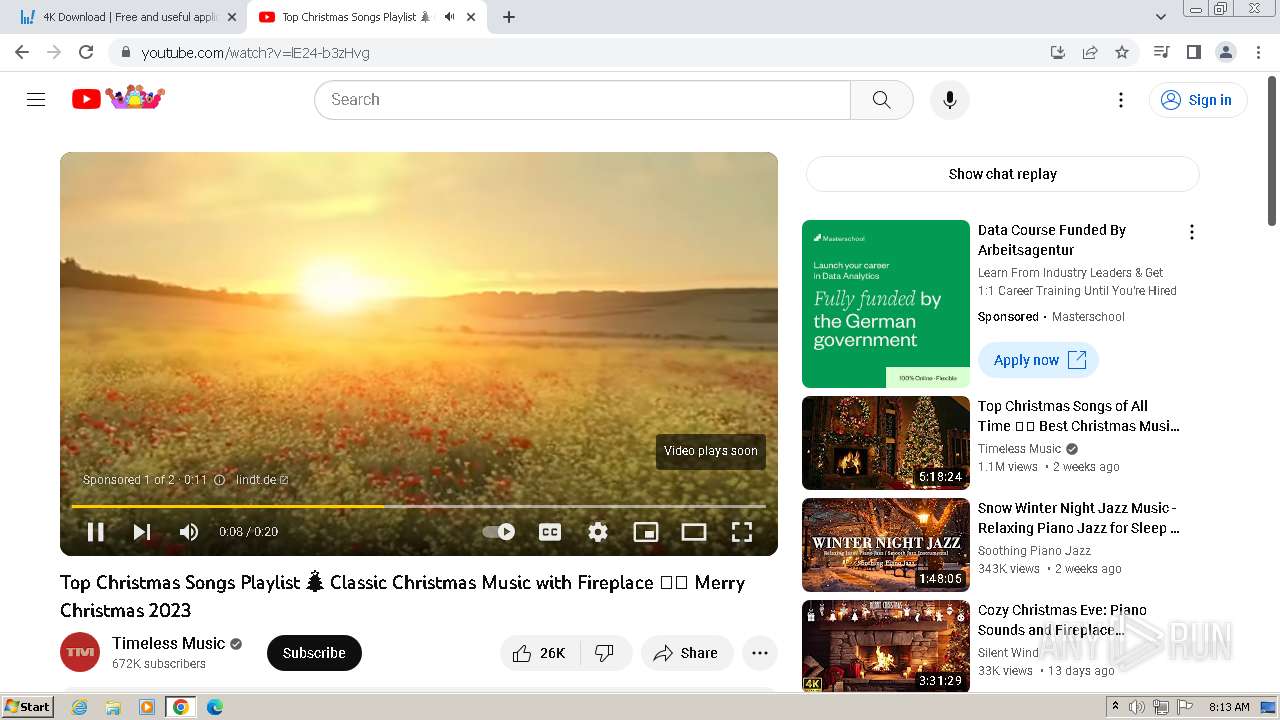The width and height of the screenshot is (1280, 720).
Task: Open the Masterschool ad thumbnail
Action: click(x=886, y=304)
